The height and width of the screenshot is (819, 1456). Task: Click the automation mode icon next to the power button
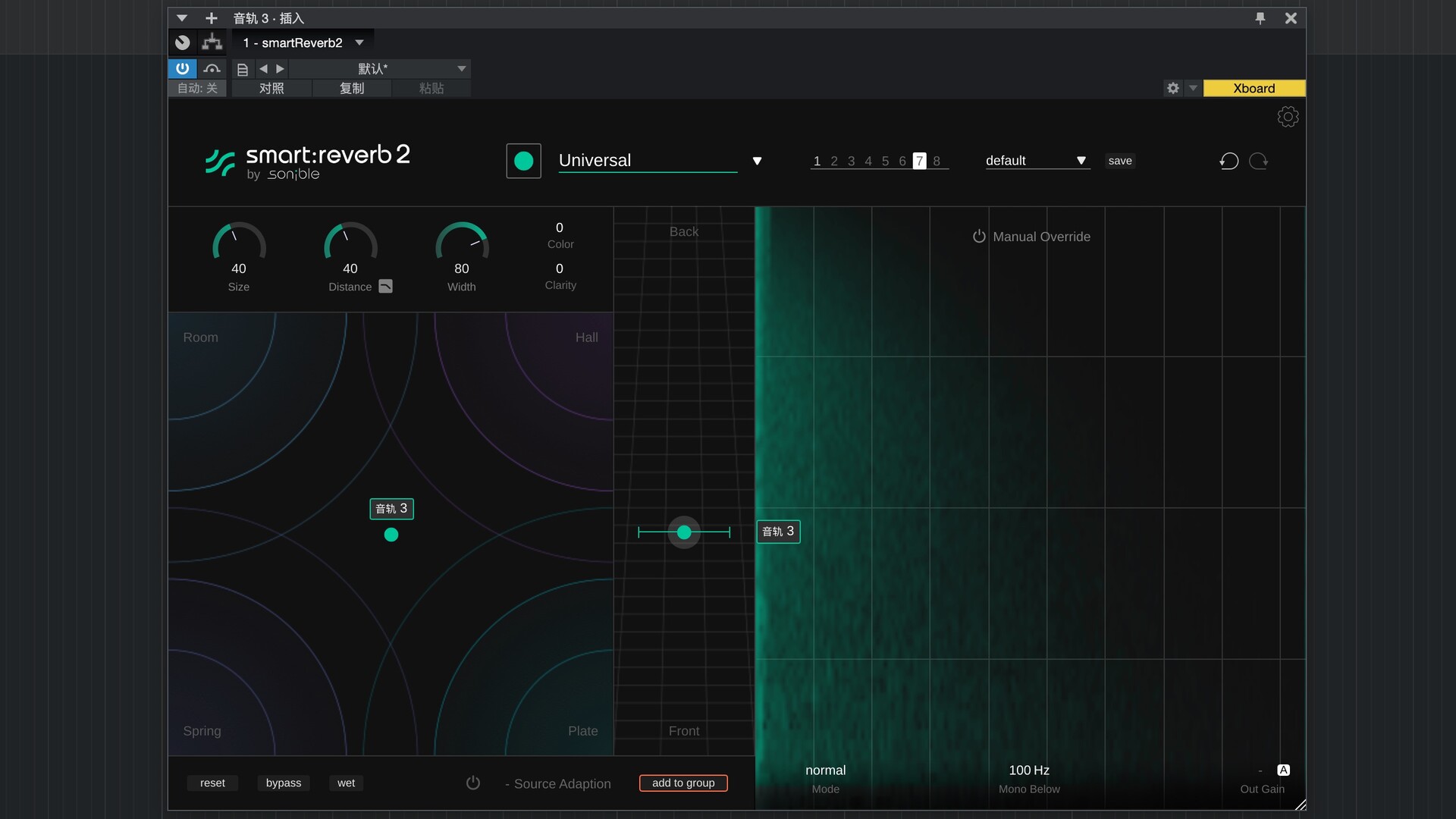click(212, 69)
